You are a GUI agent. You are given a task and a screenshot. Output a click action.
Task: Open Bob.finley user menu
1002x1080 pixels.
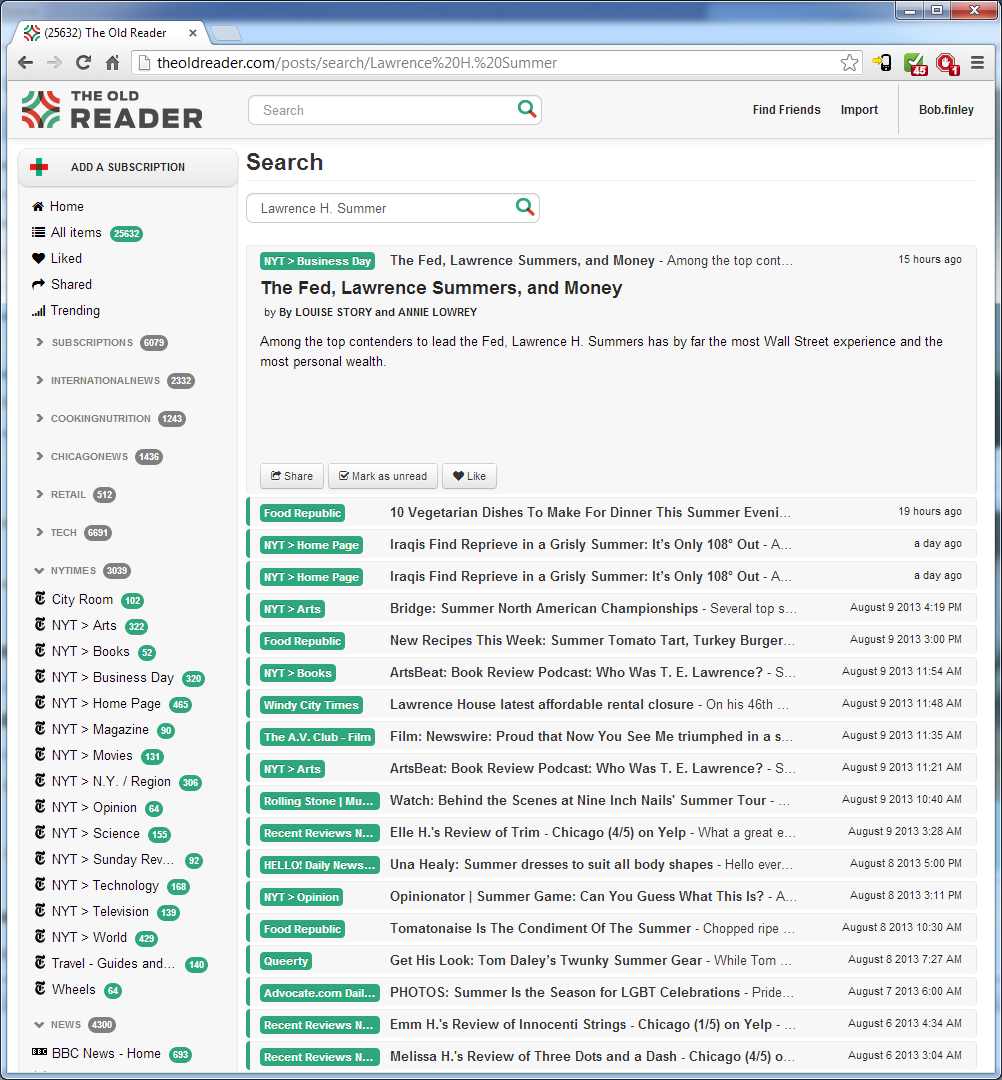click(946, 110)
